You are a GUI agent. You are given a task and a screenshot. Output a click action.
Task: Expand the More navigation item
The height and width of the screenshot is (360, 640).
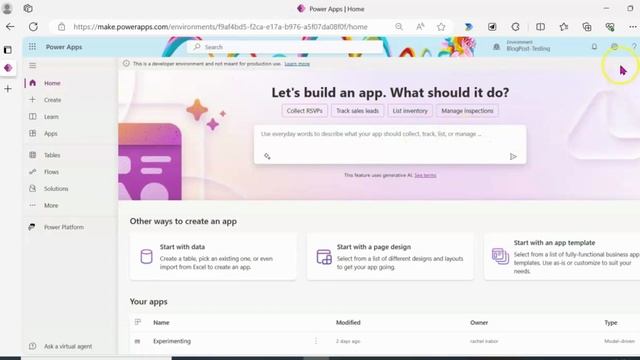[51, 205]
